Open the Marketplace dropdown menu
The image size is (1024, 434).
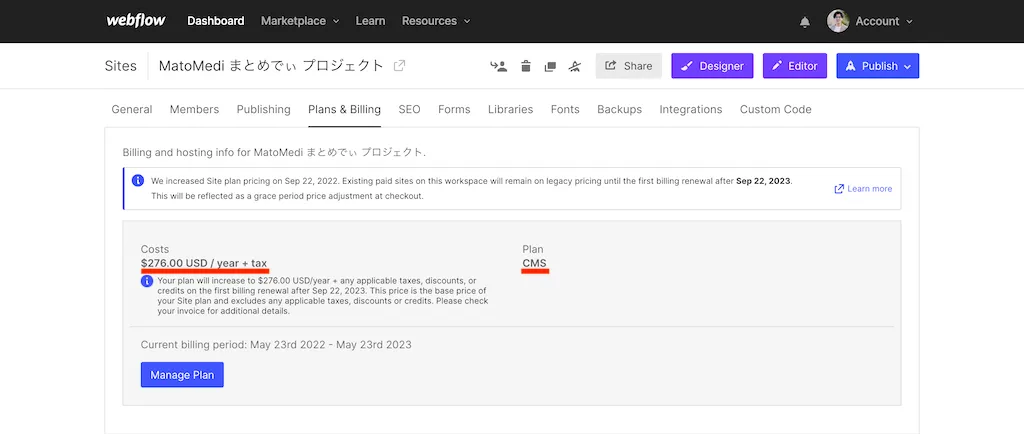(x=300, y=21)
